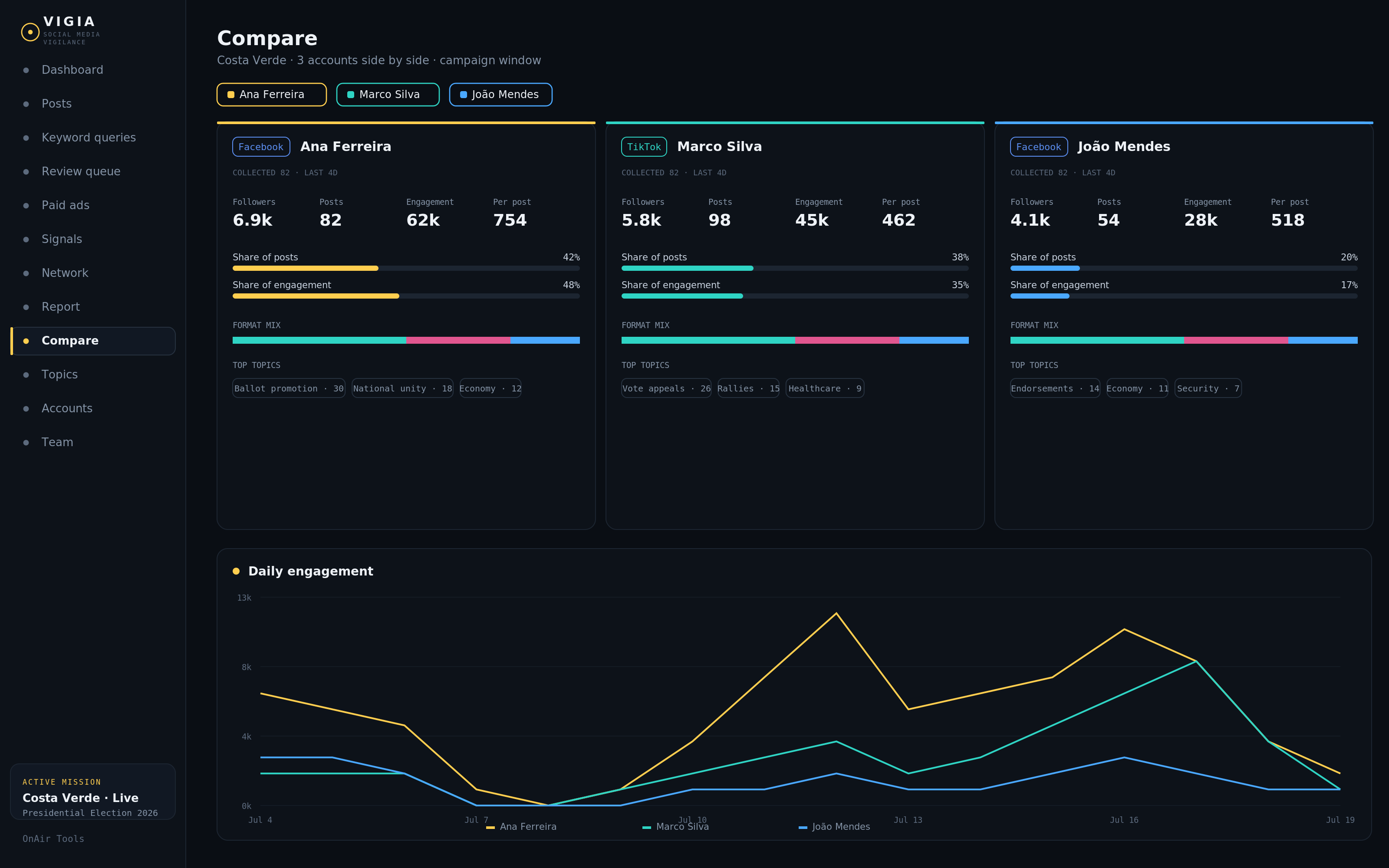Image resolution: width=1389 pixels, height=868 pixels.
Task: Click the 518 per post value
Action: coord(1288,220)
